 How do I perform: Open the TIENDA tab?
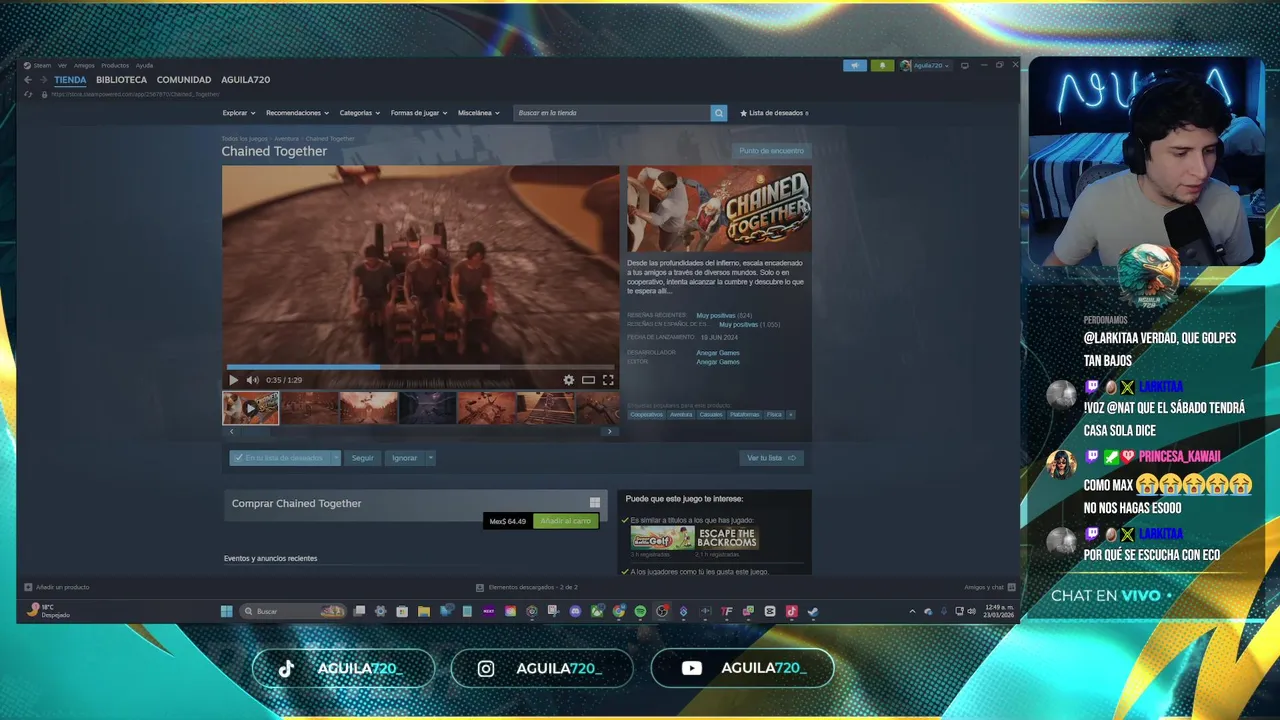pyautogui.click(x=70, y=80)
